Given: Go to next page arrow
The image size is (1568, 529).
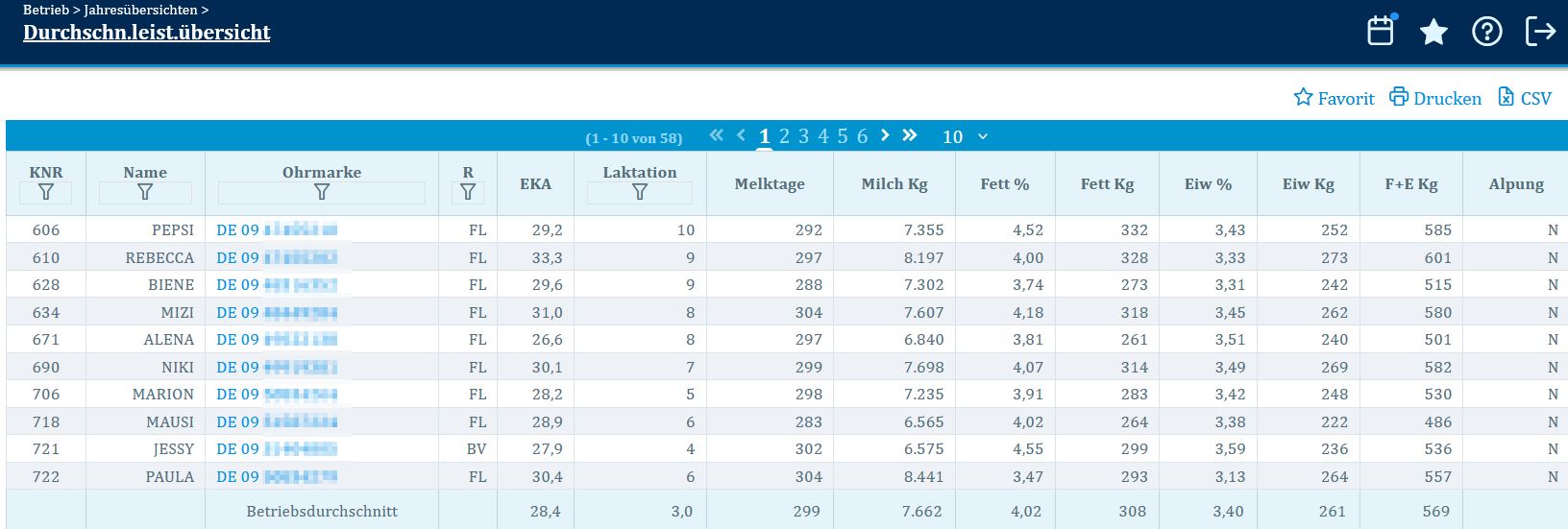Looking at the screenshot, I should 885,135.
